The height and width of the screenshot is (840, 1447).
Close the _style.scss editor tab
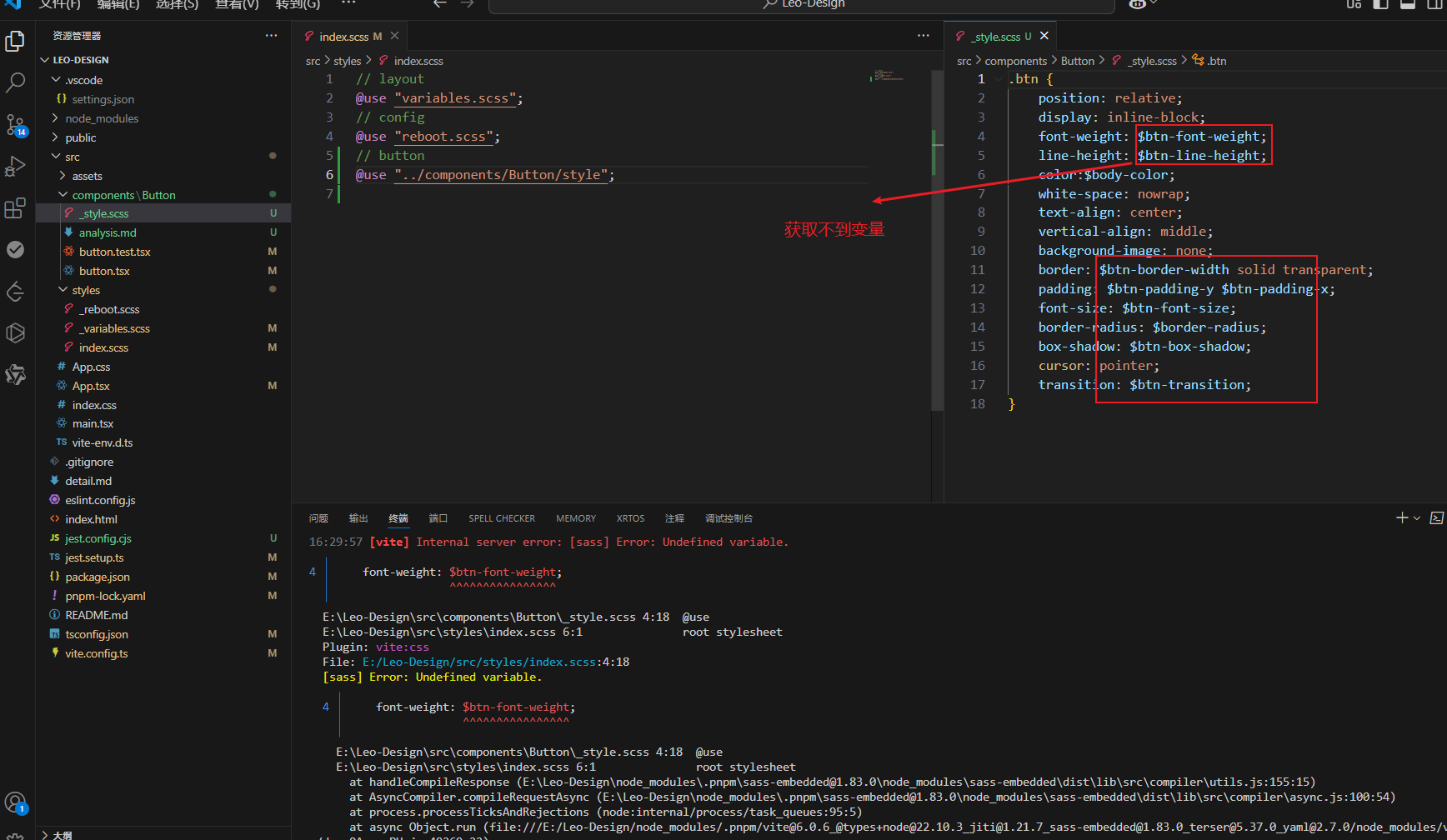point(1044,36)
